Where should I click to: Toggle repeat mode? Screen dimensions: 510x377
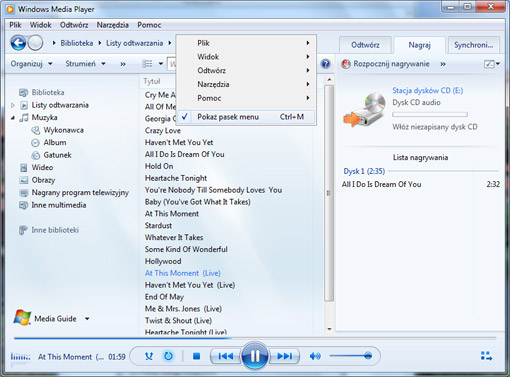pos(168,356)
